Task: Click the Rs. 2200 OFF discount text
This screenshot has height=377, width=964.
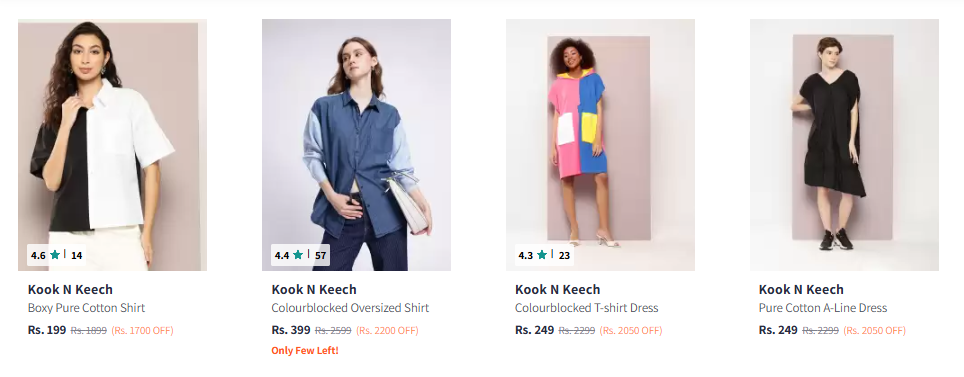Action: click(387, 331)
